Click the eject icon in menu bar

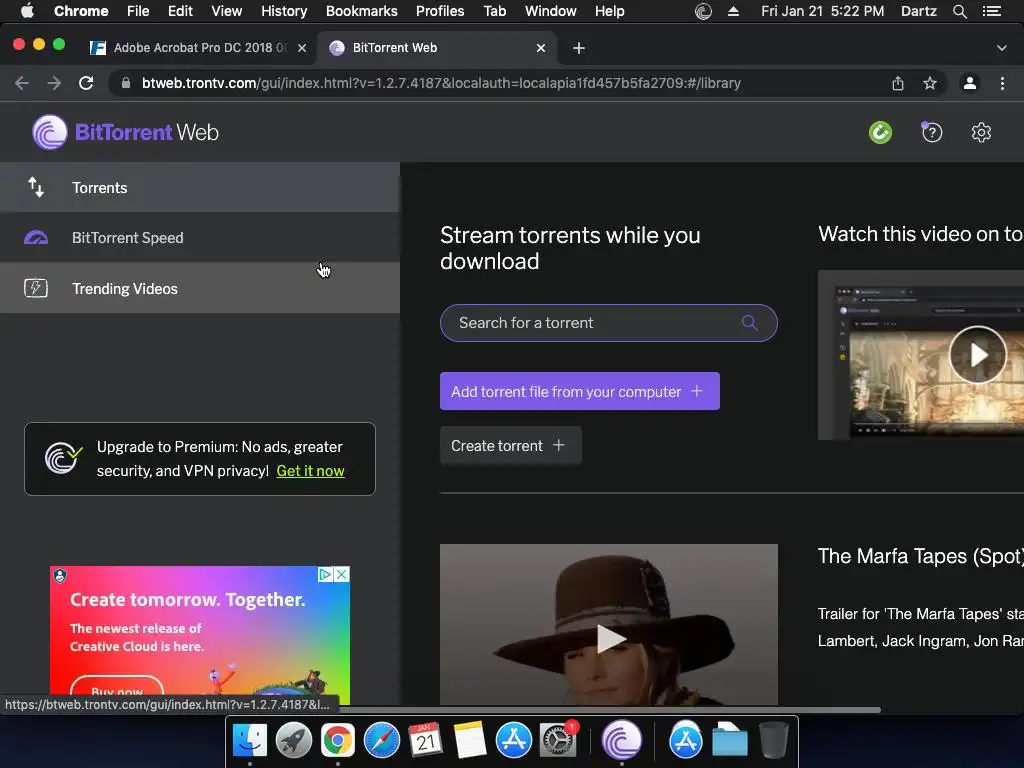click(x=733, y=11)
